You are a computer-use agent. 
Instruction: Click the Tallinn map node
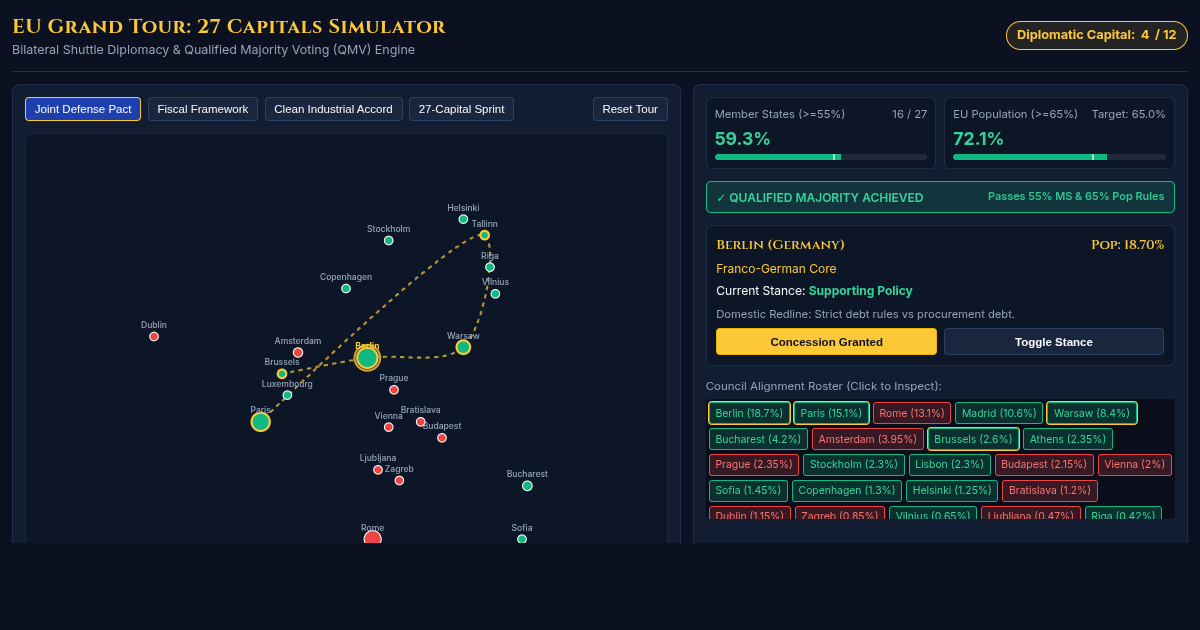484,235
